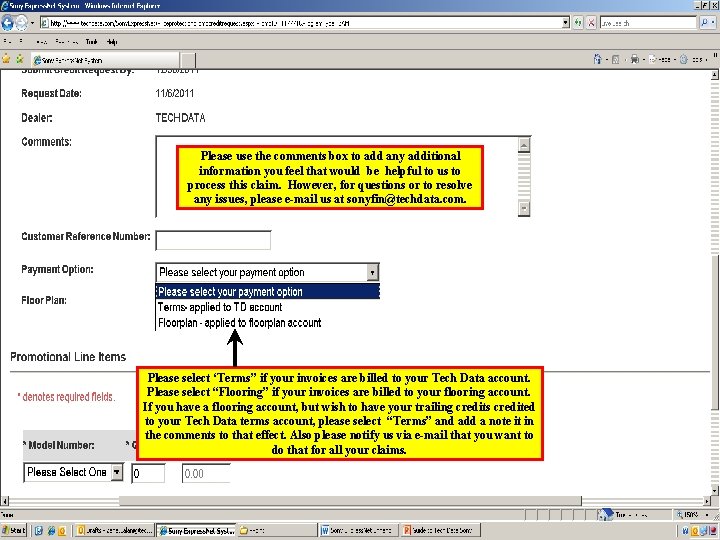Click the page vertical scrollbar down arrow

coord(714,490)
